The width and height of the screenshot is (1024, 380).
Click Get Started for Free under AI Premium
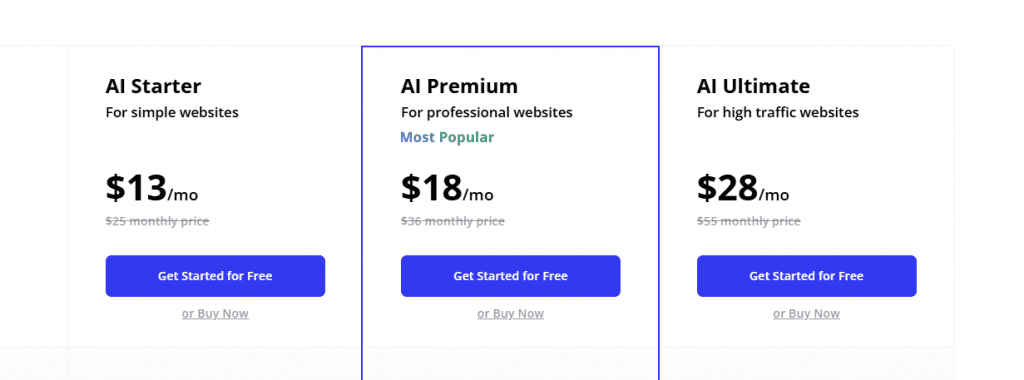coord(511,276)
